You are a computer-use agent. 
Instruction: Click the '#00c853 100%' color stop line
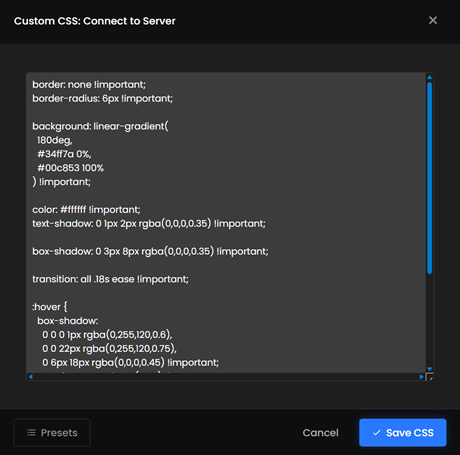[x=70, y=168]
